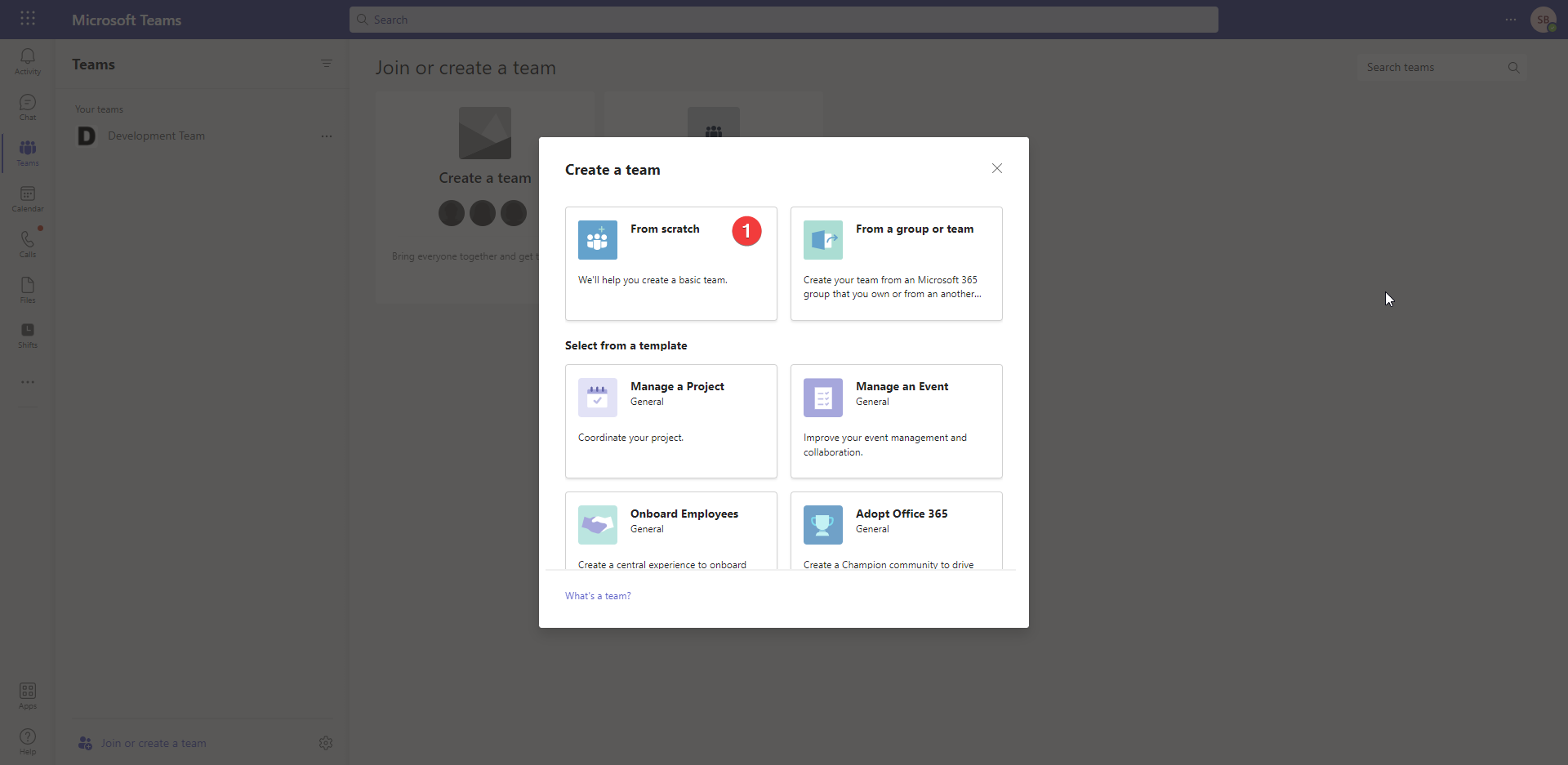Select the Onboard Employees template
1568x765 pixels.
pos(671,531)
